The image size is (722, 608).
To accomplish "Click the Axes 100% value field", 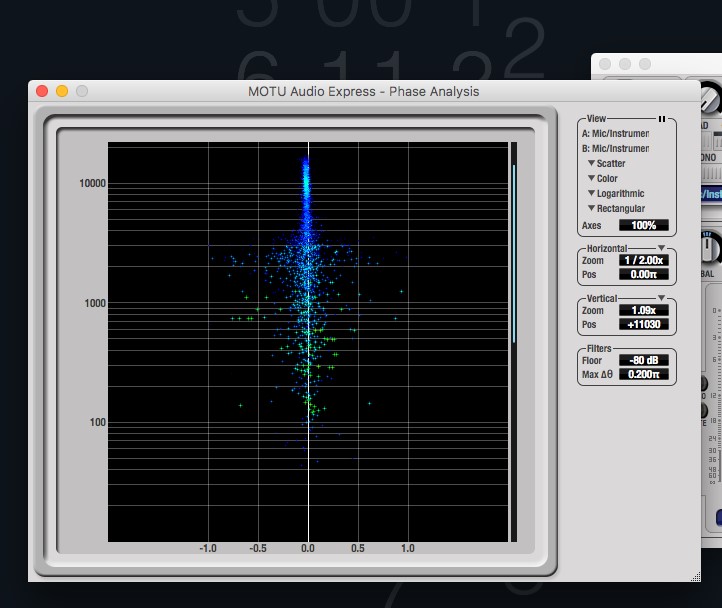I will pyautogui.click(x=643, y=226).
